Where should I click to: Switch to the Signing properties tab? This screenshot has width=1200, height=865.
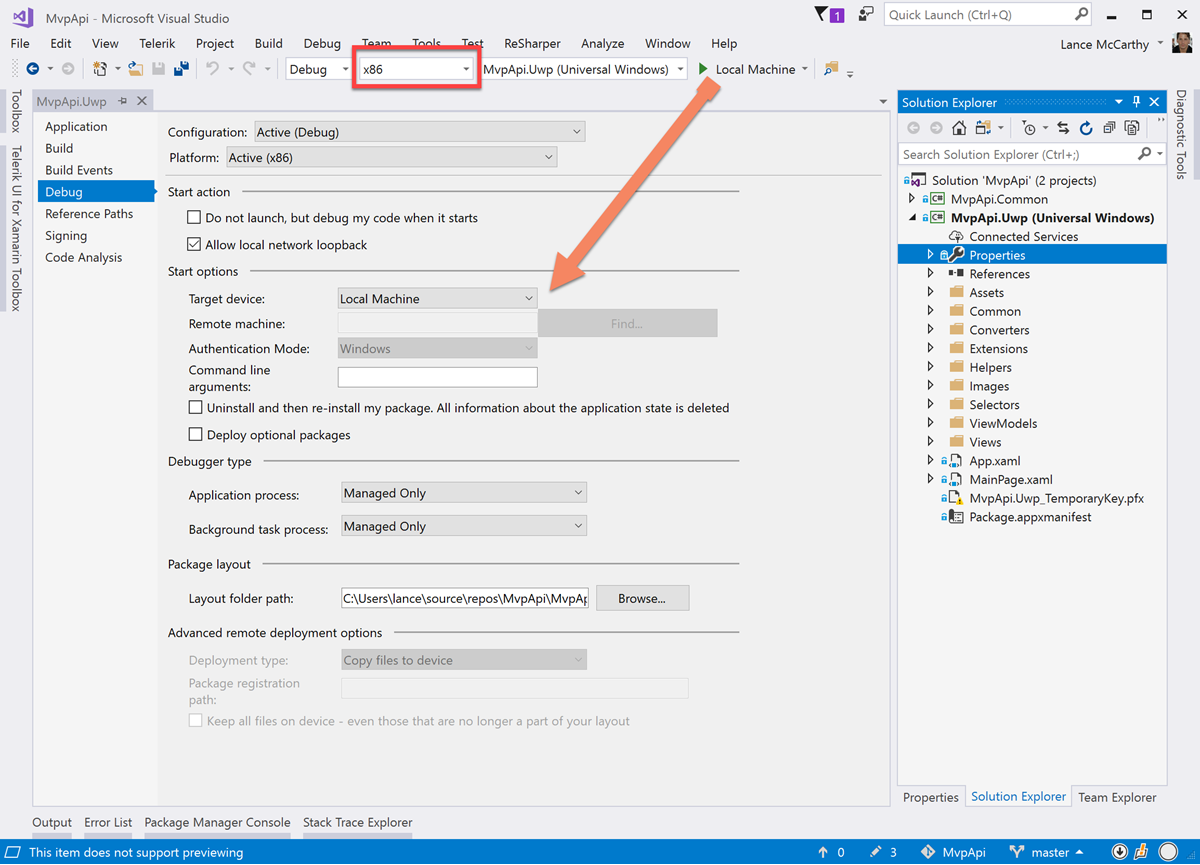(x=66, y=236)
